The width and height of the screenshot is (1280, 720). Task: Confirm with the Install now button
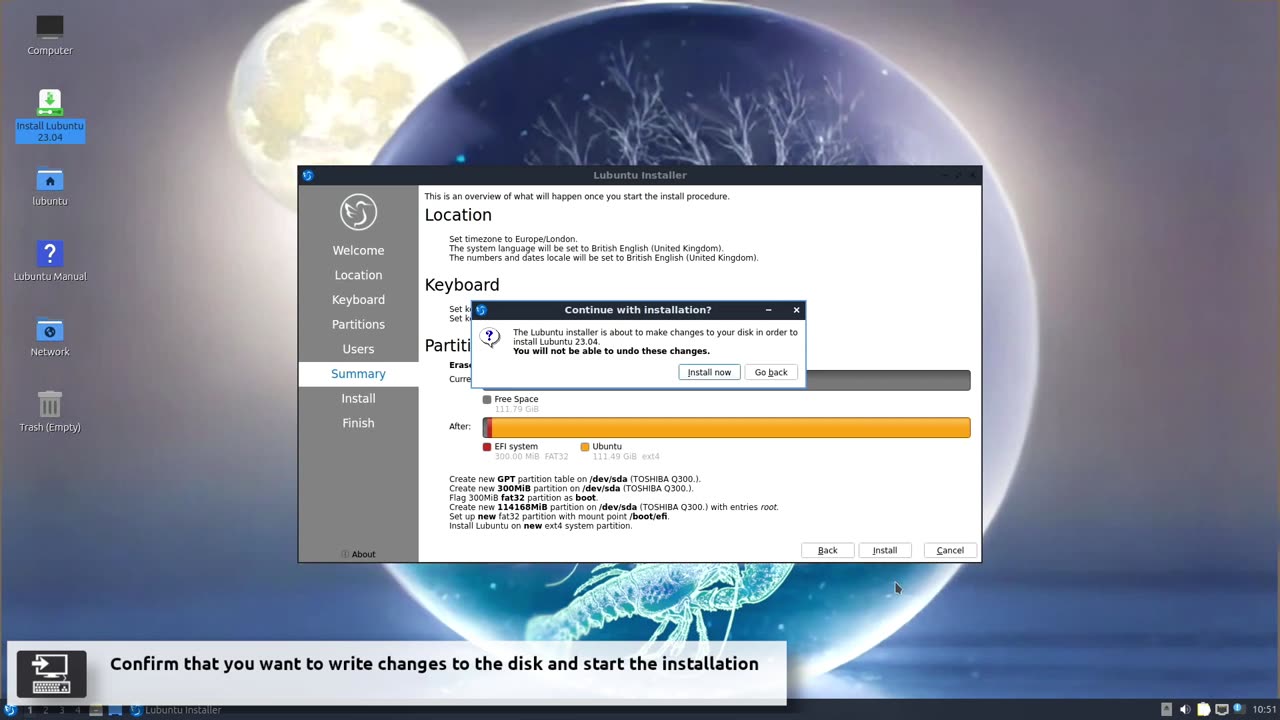click(x=709, y=372)
